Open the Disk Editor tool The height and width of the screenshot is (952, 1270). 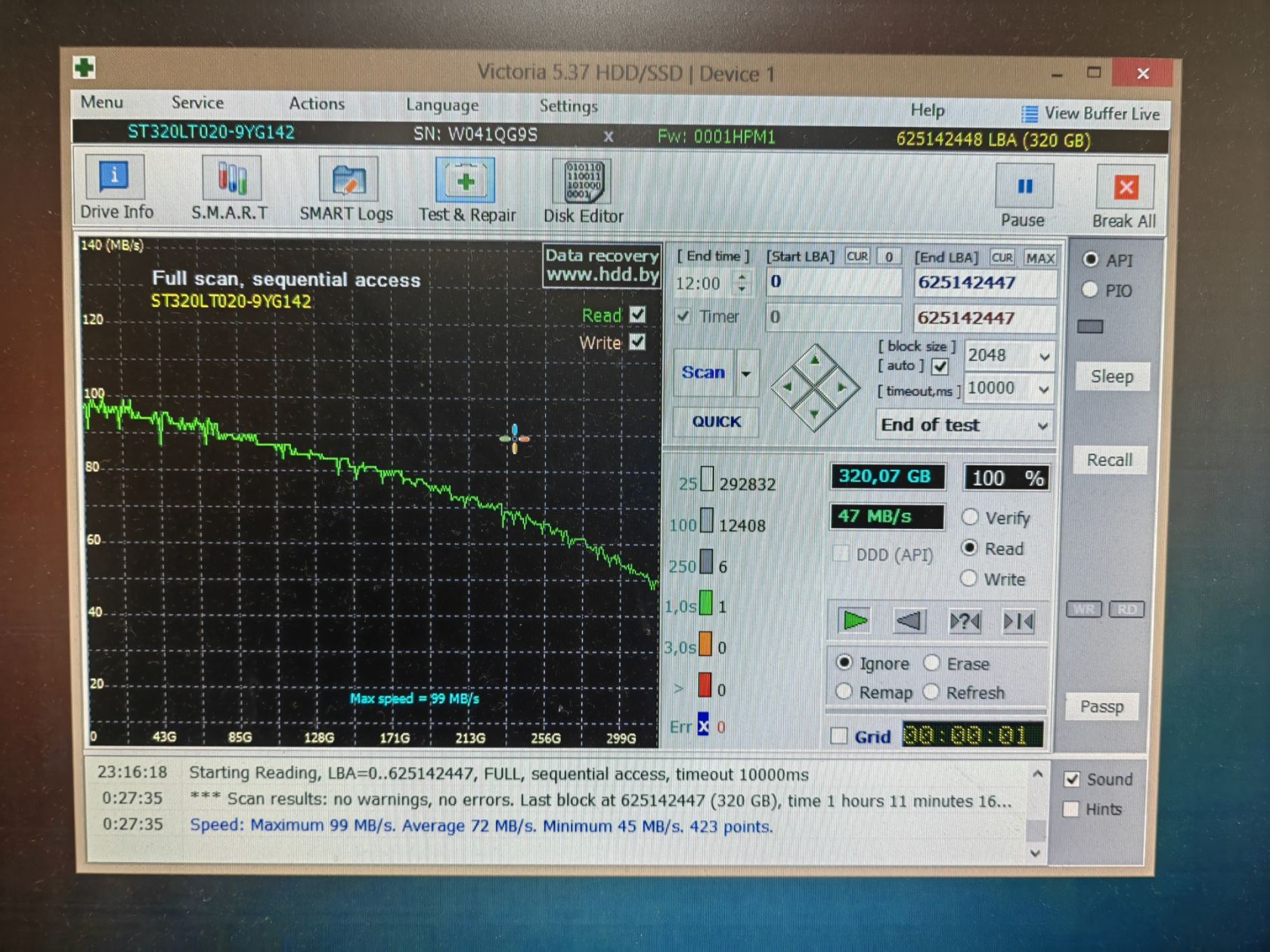[x=583, y=191]
